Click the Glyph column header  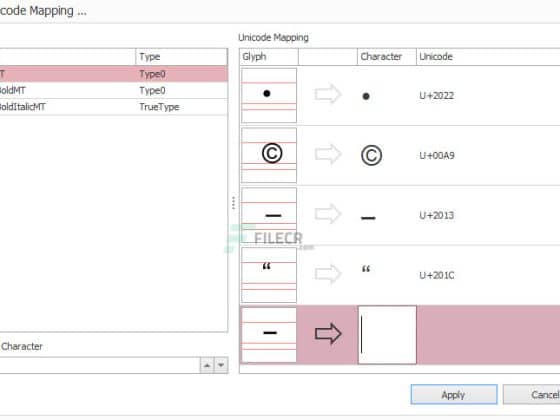point(269,57)
